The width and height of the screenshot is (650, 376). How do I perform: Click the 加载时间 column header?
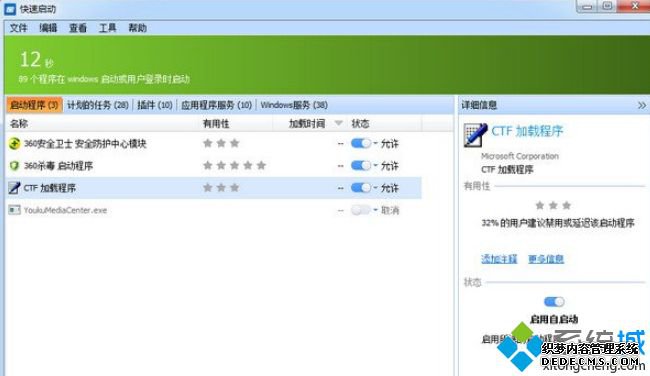307,124
